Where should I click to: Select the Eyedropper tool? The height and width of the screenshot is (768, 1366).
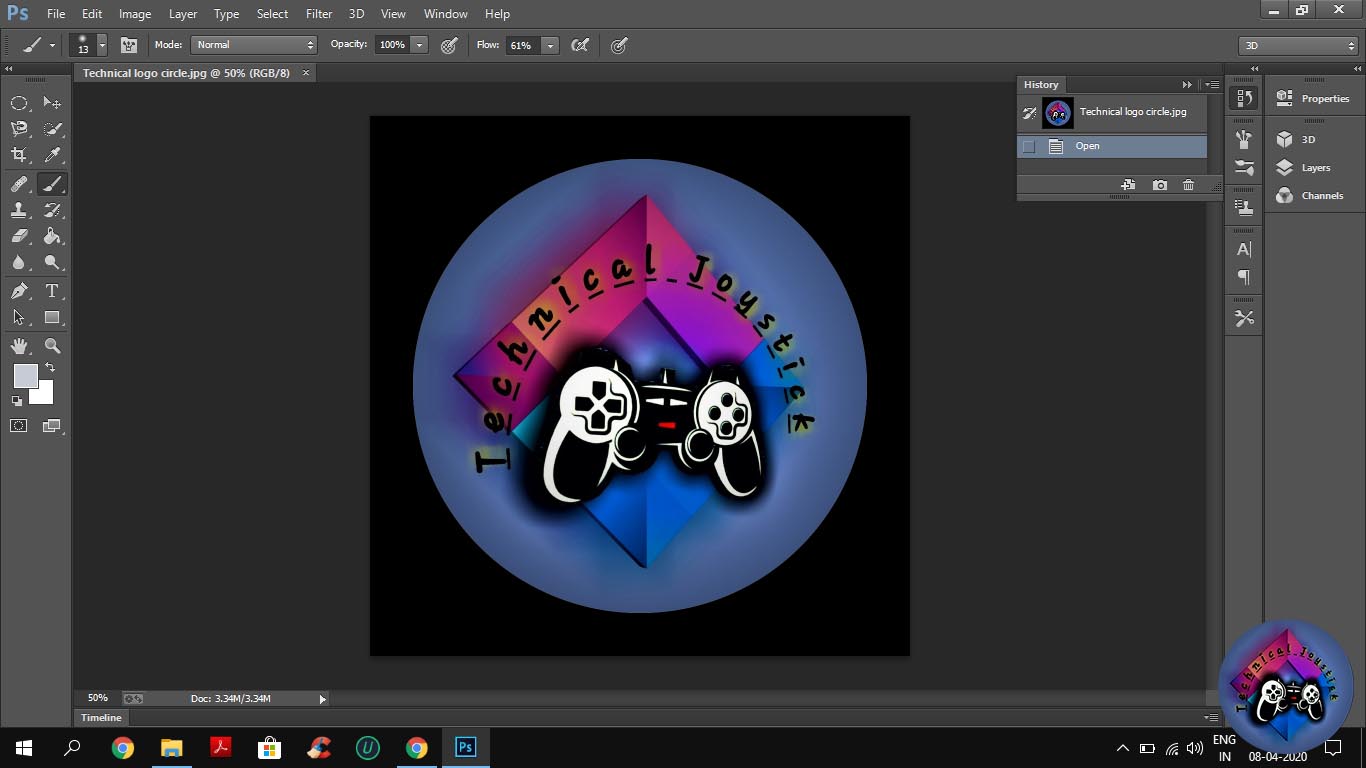(x=52, y=155)
